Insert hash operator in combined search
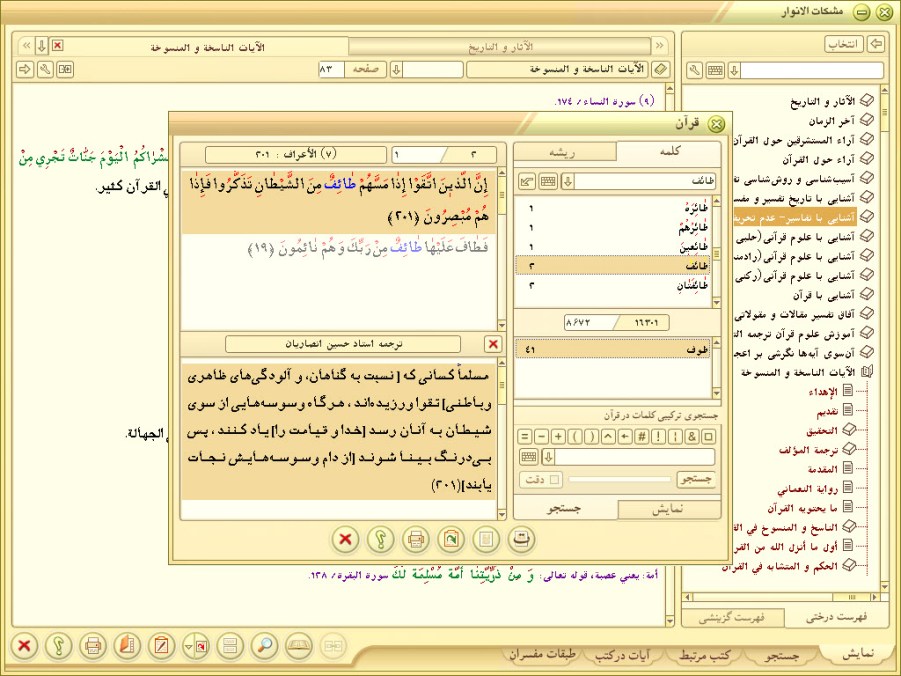This screenshot has width=901, height=676. [x=642, y=436]
